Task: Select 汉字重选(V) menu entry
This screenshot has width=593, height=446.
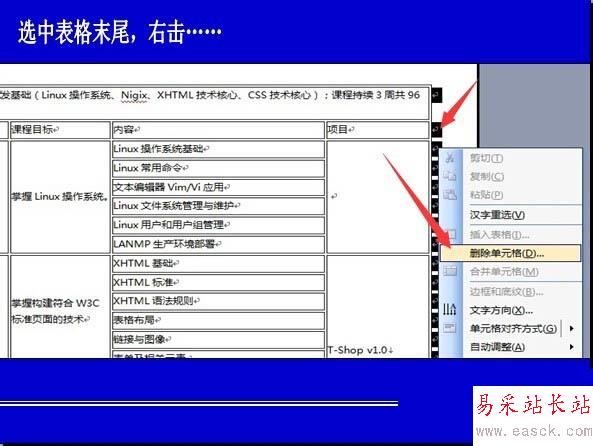Action: (x=511, y=215)
